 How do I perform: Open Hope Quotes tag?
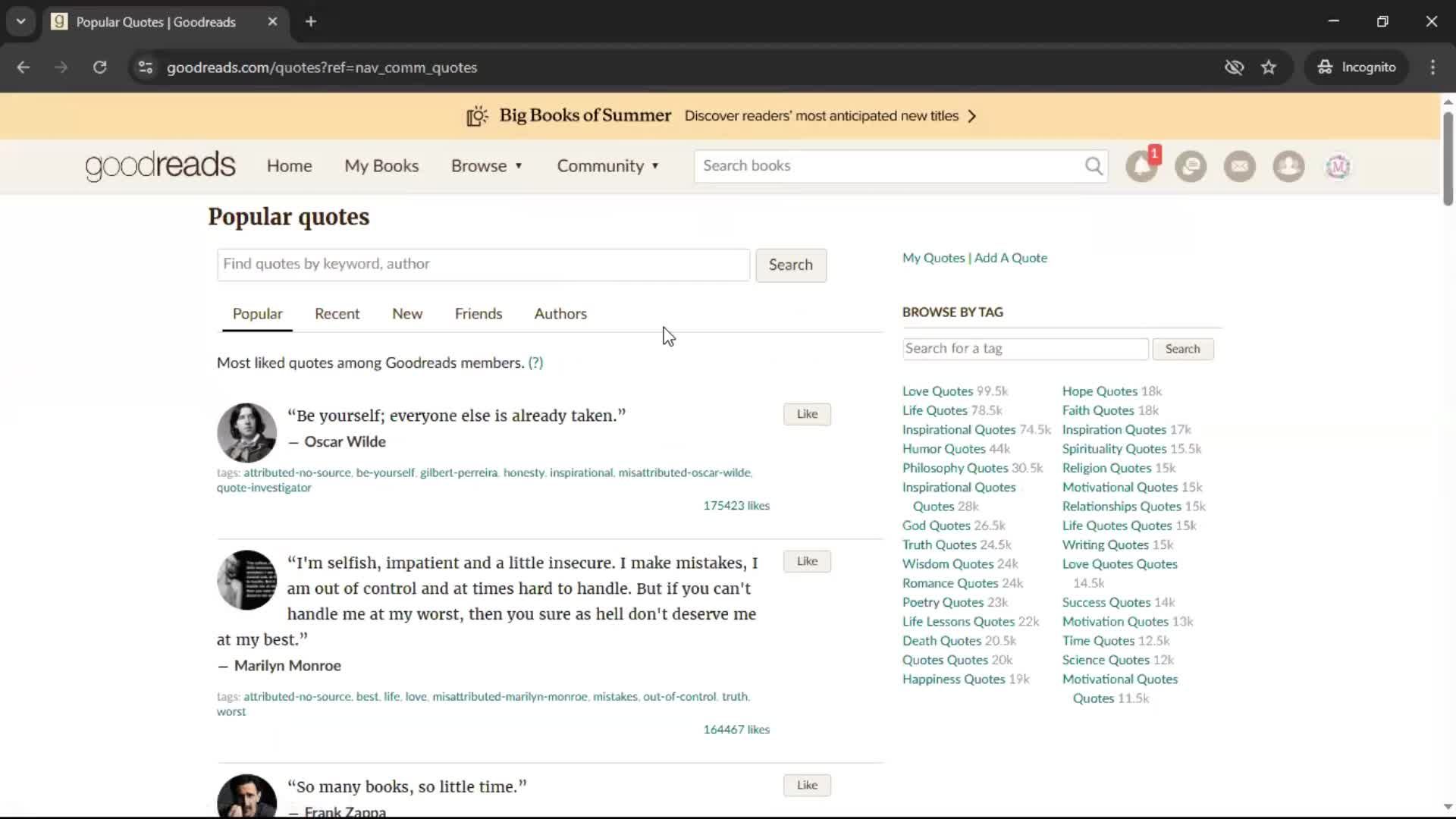[1100, 391]
